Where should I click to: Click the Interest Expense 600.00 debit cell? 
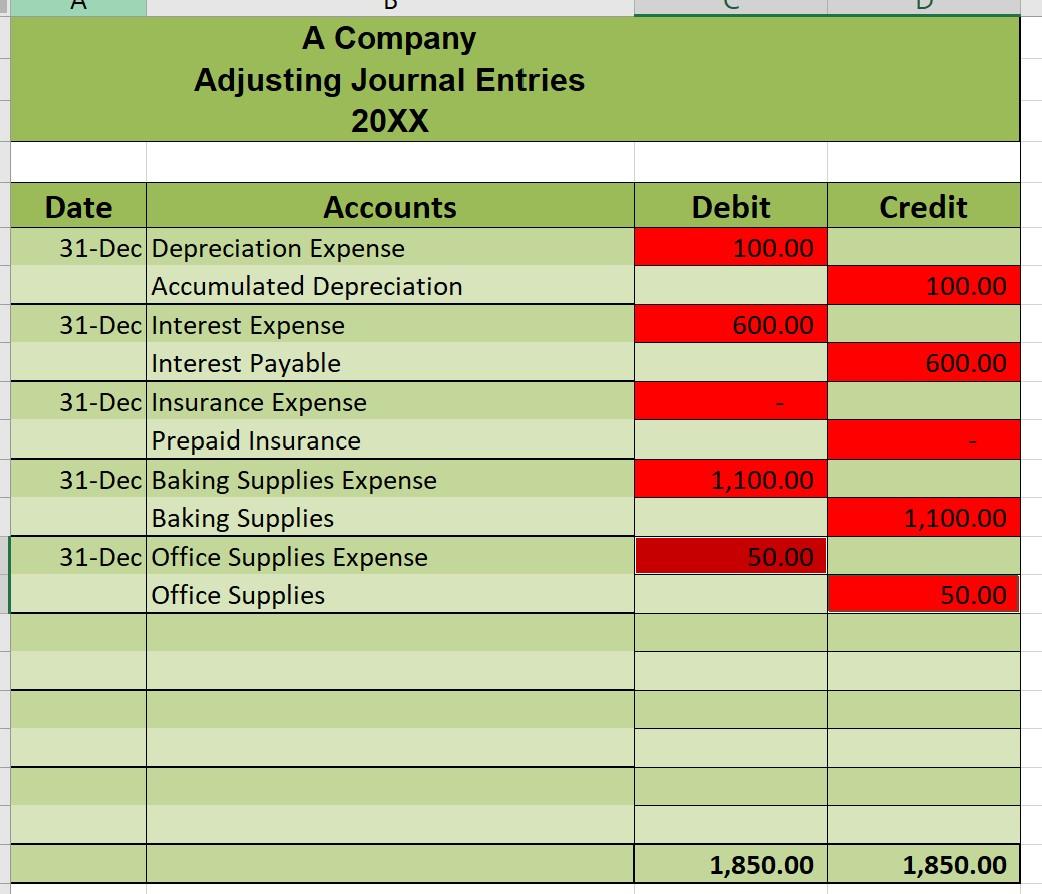(x=731, y=325)
